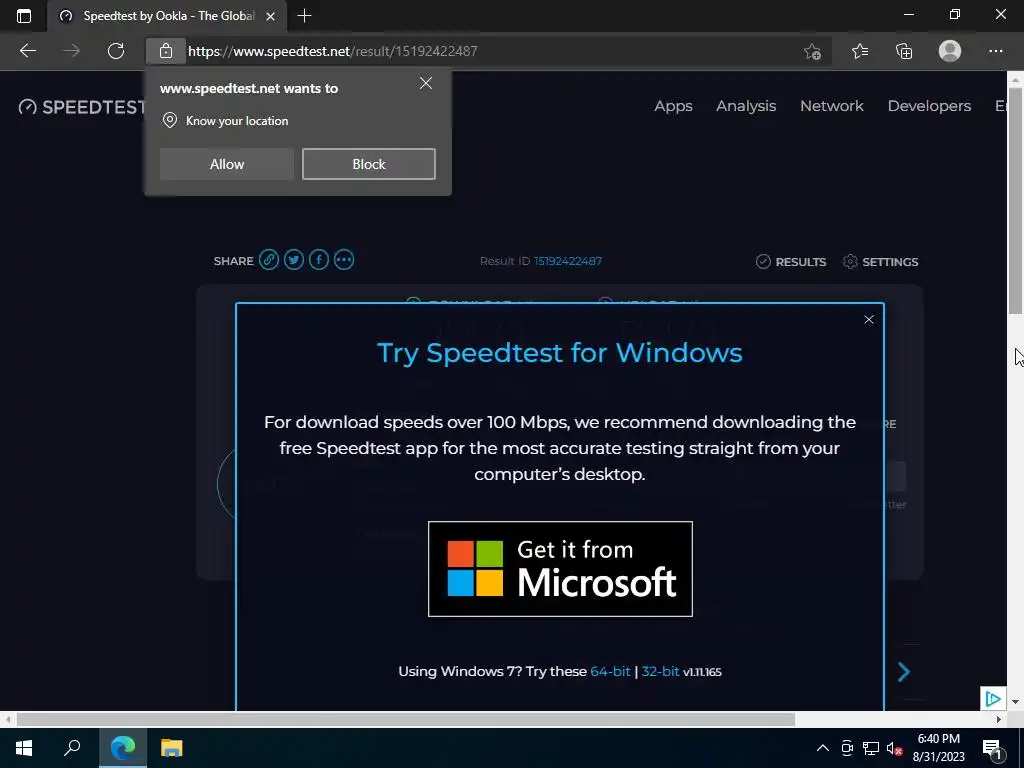Download the 32-bit Windows 7 version
This screenshot has width=1024, height=768.
coord(660,671)
